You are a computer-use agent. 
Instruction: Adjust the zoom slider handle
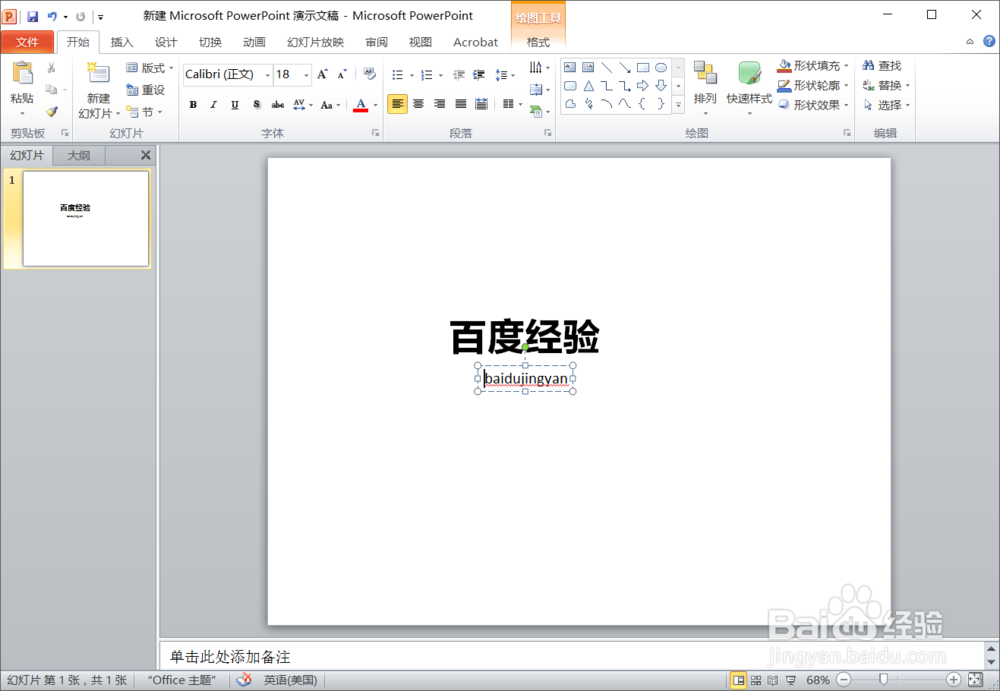click(x=883, y=680)
